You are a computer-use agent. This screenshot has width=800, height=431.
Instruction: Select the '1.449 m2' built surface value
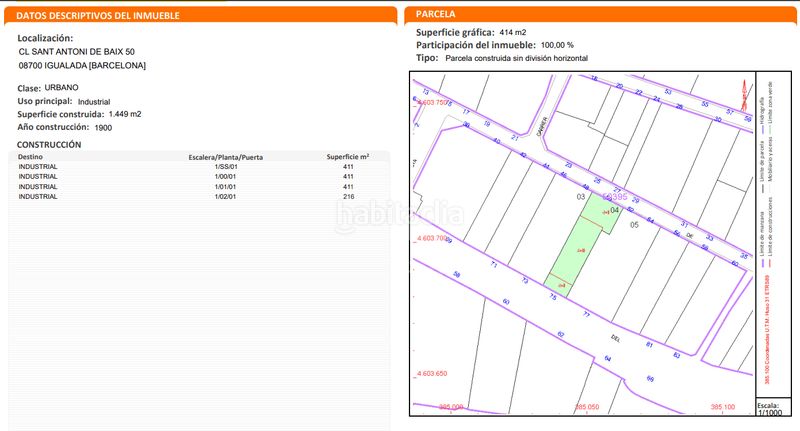coord(125,114)
